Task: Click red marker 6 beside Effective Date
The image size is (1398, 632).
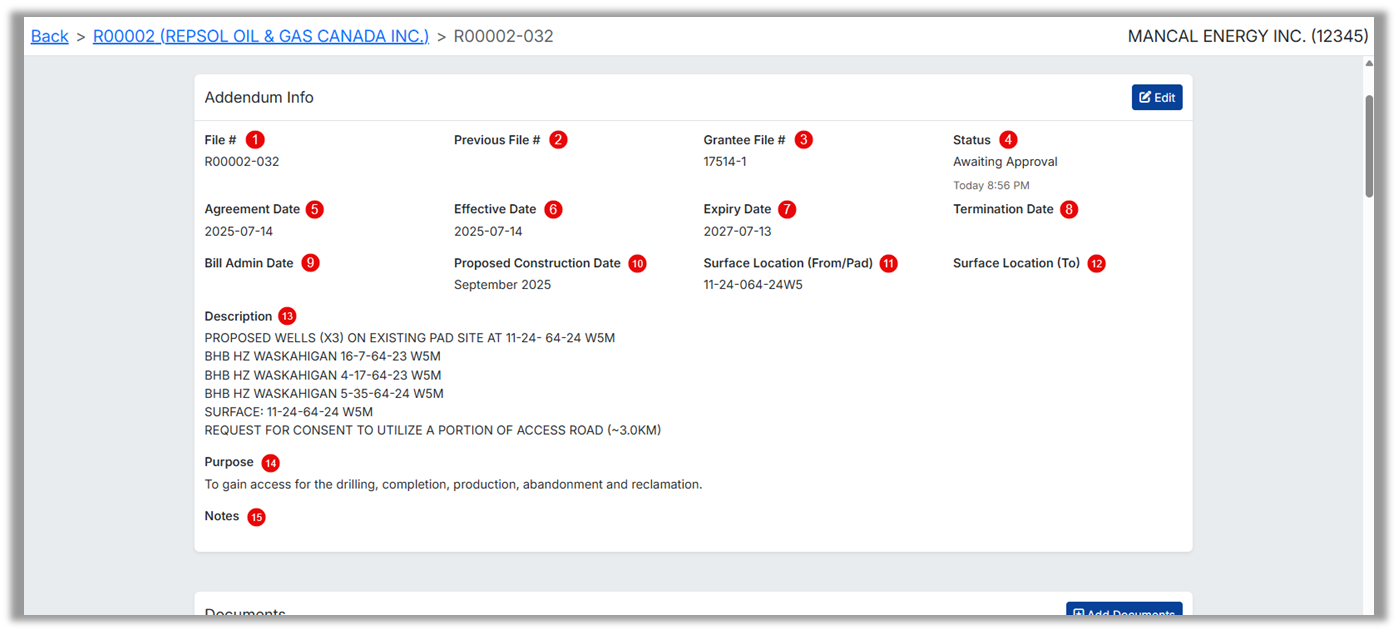Action: pos(553,210)
